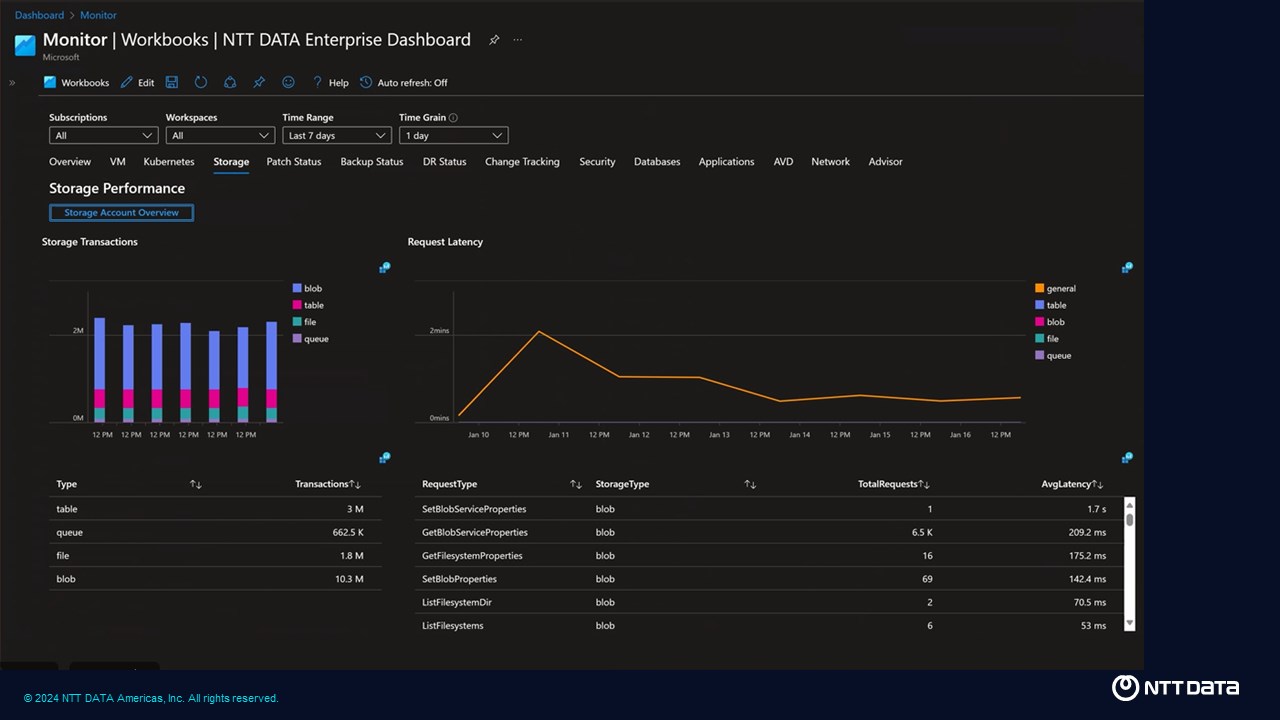Click the table color swatch in transactions legend

pyautogui.click(x=297, y=305)
